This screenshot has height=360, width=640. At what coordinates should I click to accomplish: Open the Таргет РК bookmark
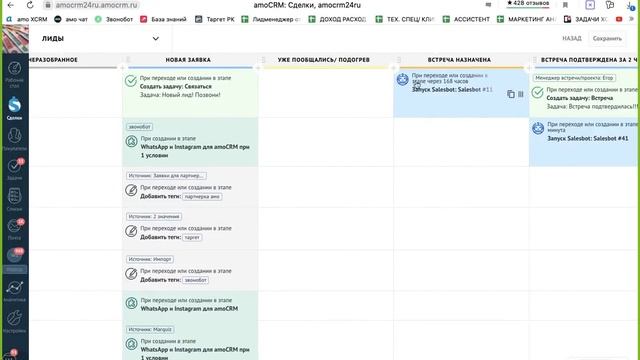[215, 19]
